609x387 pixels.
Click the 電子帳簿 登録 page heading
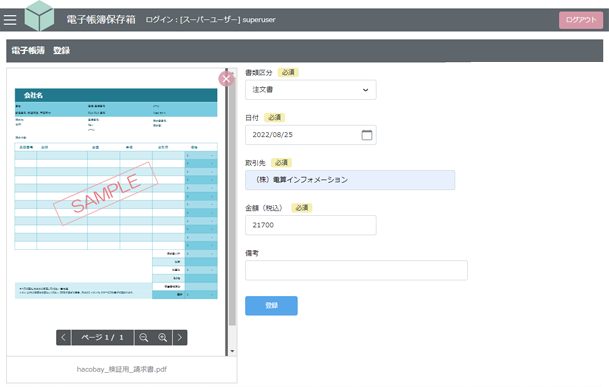click(41, 51)
